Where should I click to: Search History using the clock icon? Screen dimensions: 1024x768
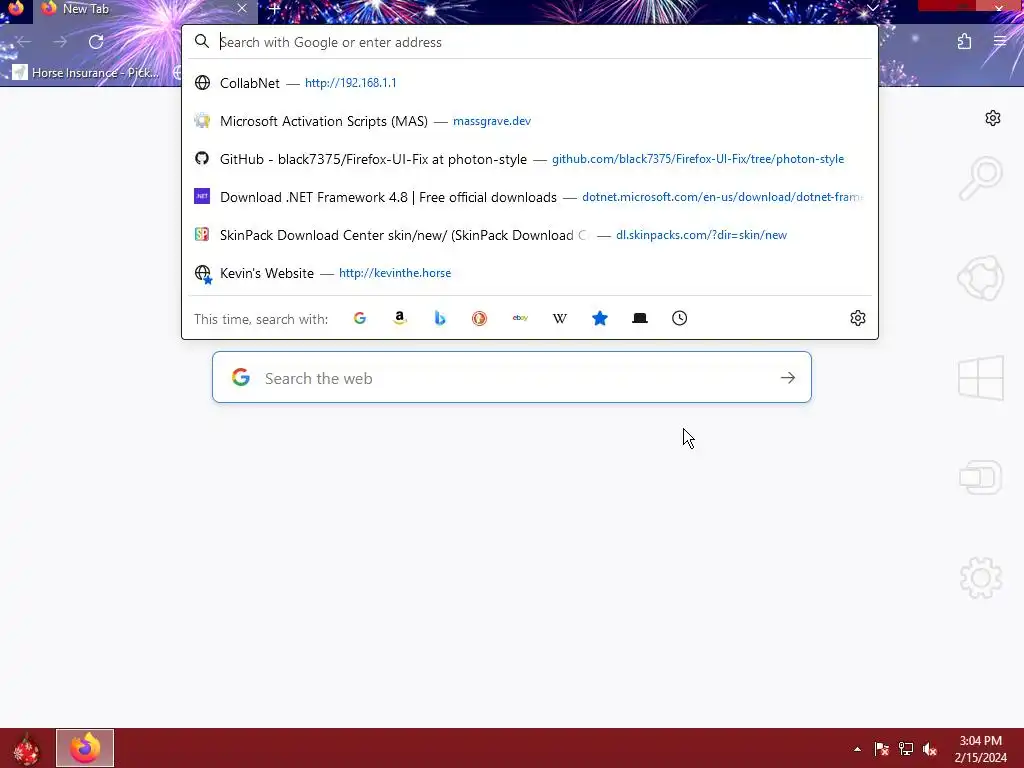click(679, 318)
